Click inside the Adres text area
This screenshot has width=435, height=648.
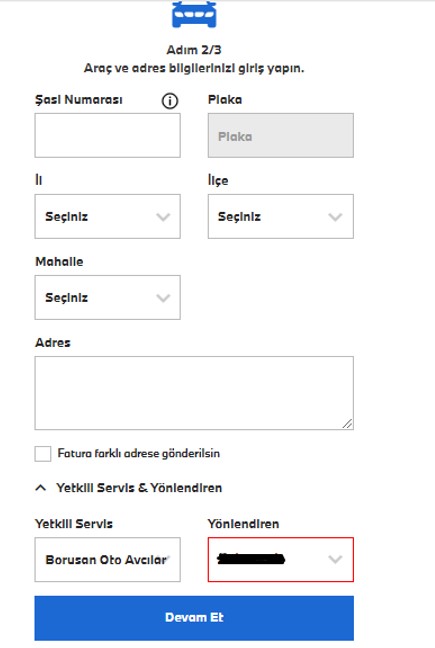(194, 393)
